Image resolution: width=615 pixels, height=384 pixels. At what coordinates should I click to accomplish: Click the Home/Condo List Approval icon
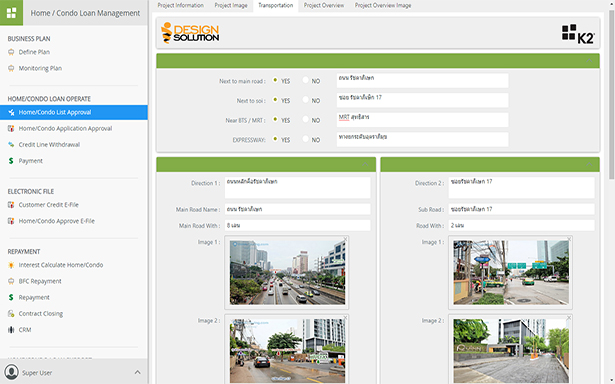pos(11,112)
